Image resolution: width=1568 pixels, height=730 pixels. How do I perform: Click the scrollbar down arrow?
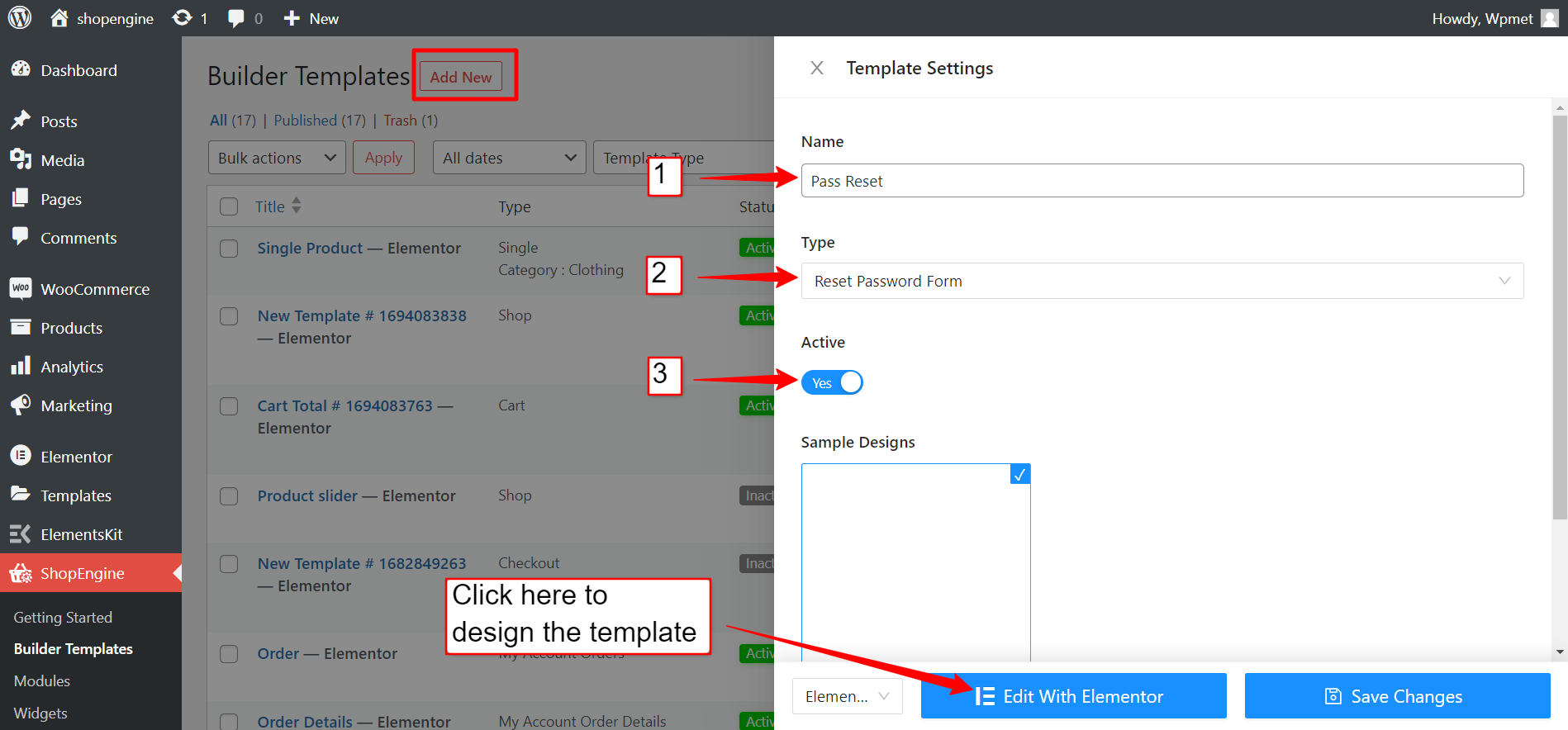coord(1560,652)
